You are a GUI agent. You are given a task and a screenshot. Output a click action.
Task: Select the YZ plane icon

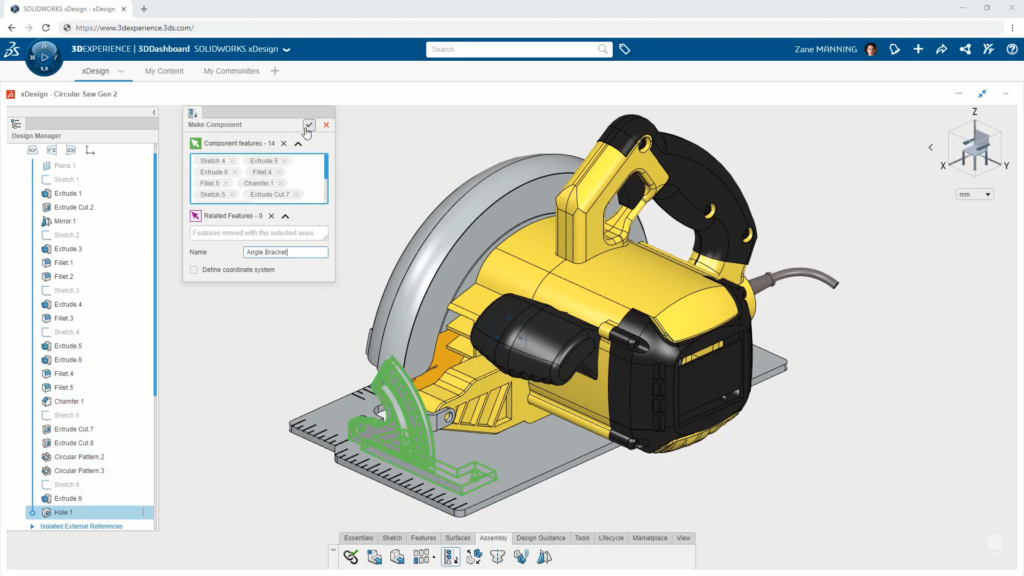click(52, 150)
